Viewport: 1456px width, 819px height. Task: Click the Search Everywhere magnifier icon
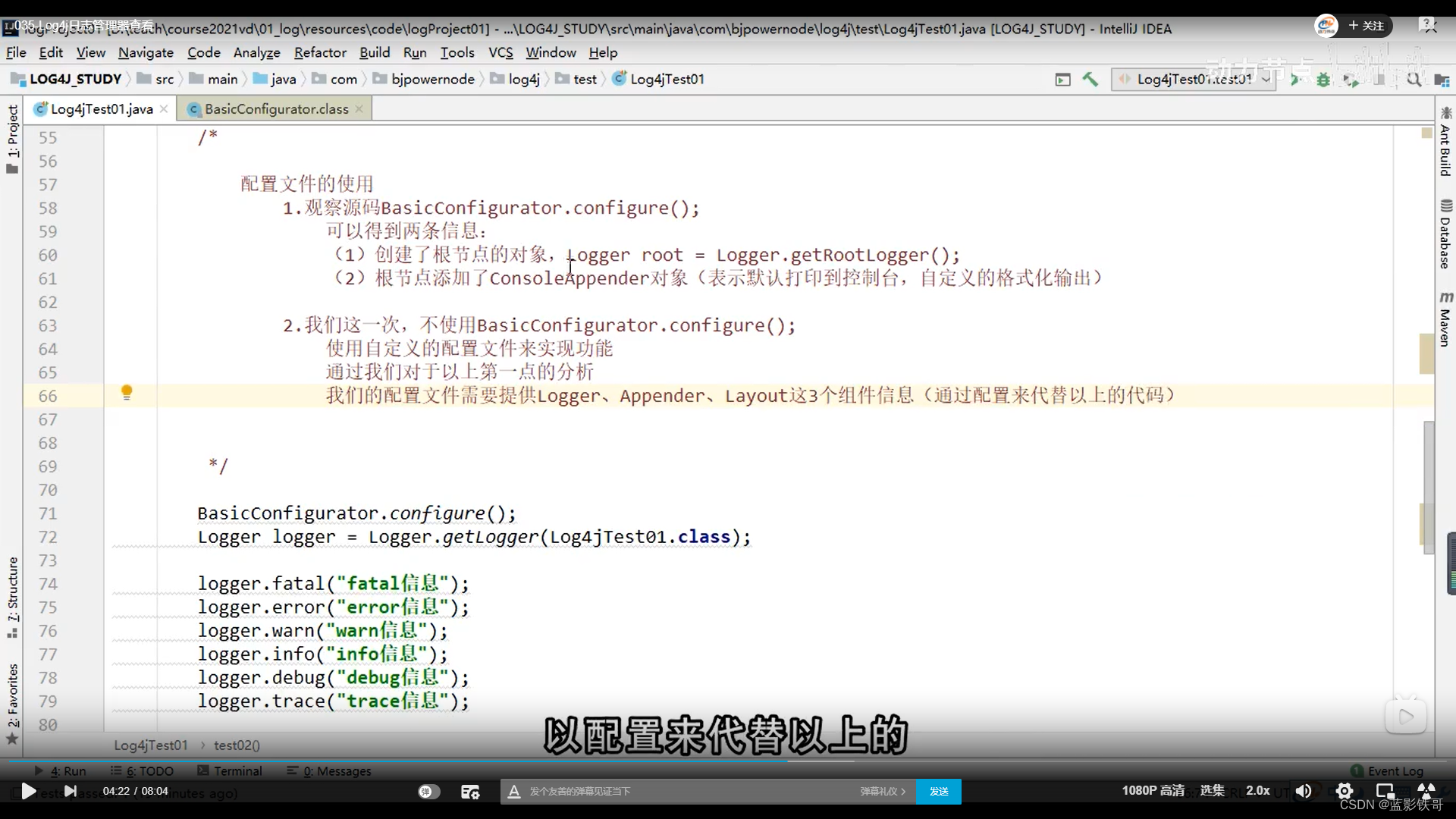pyautogui.click(x=1414, y=79)
